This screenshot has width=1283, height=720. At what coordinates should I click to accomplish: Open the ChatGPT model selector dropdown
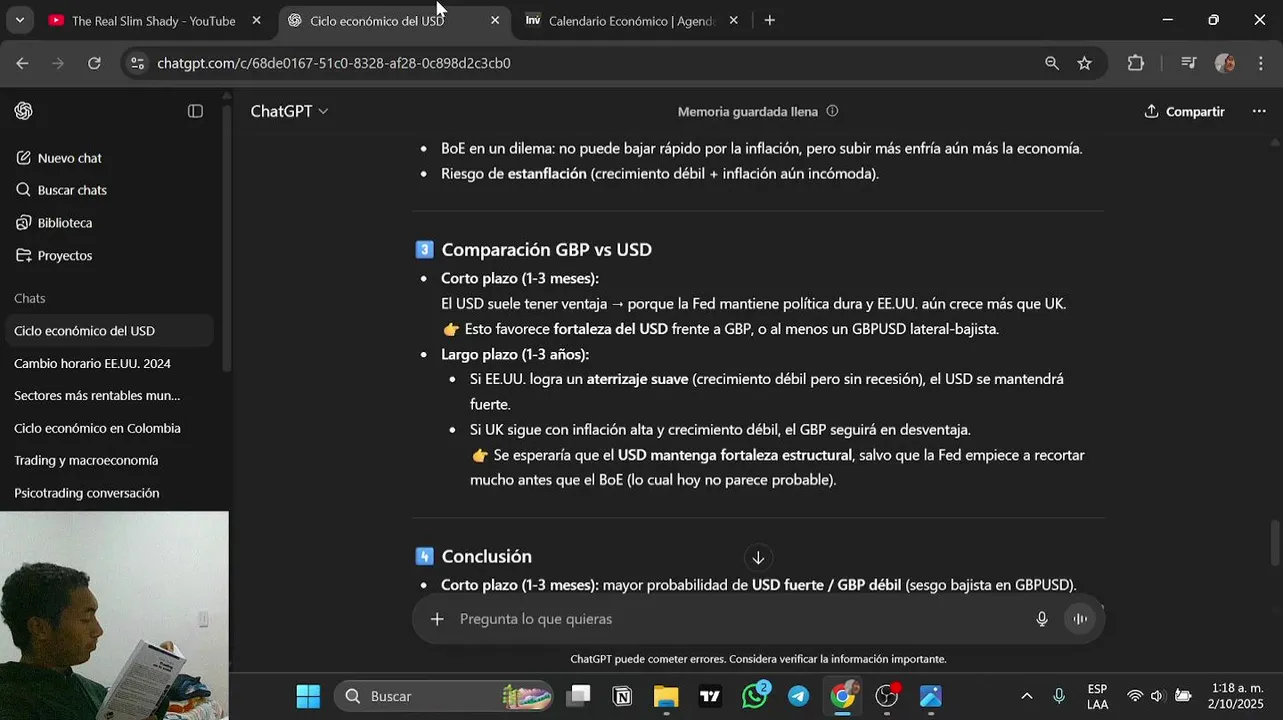pyautogui.click(x=289, y=111)
